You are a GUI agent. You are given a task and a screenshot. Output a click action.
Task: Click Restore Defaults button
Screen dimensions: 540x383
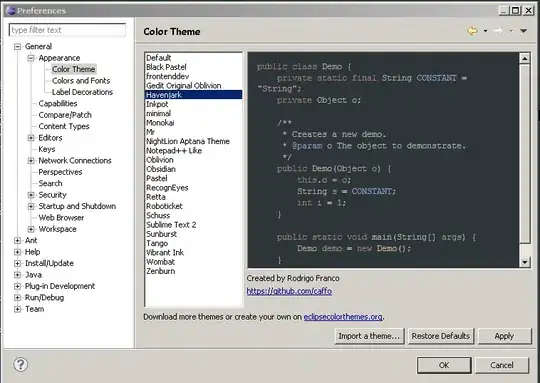point(441,336)
